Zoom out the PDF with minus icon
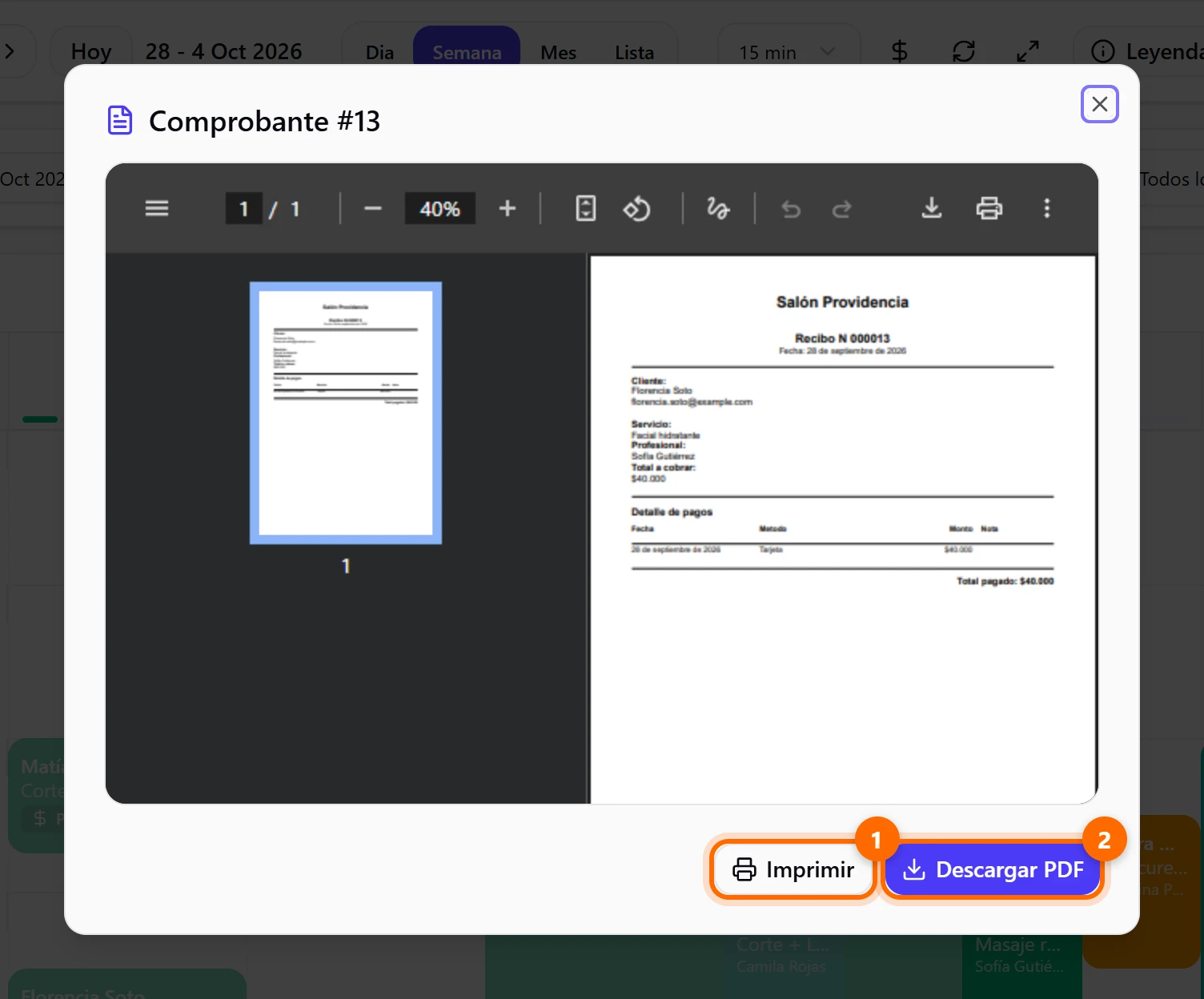1204x999 pixels. pyautogui.click(x=373, y=209)
